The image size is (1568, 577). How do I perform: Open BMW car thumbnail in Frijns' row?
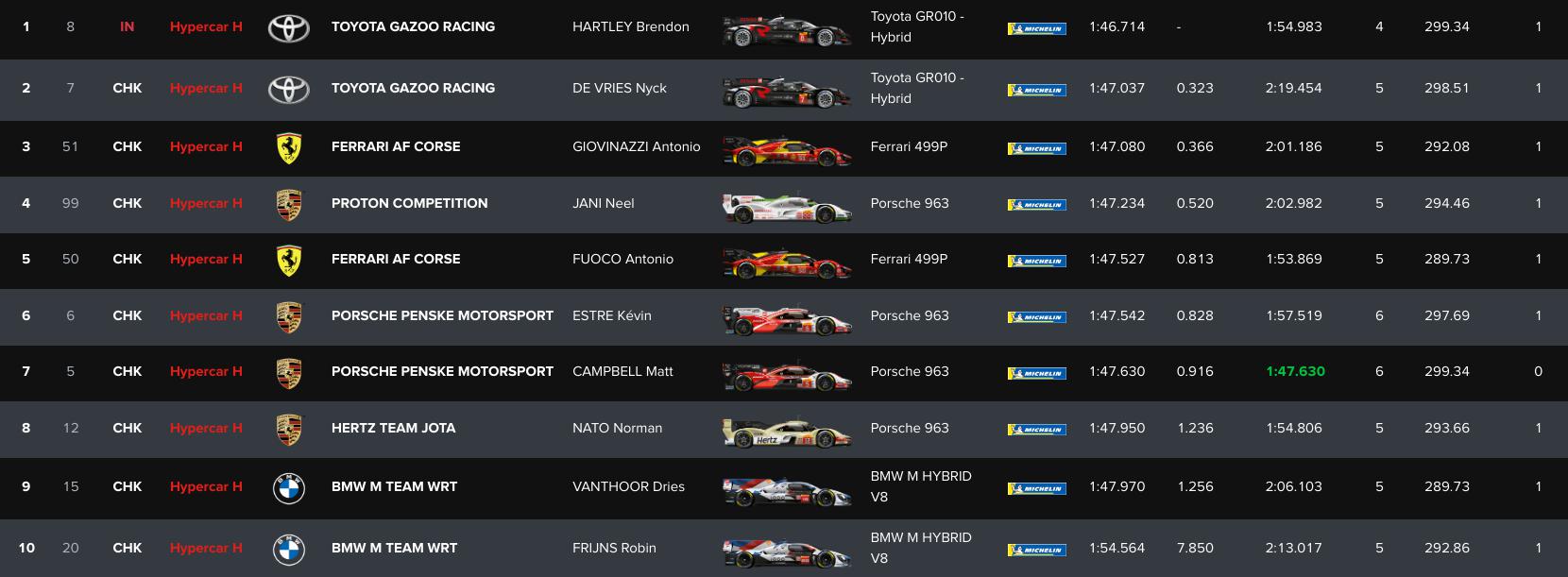click(x=786, y=551)
